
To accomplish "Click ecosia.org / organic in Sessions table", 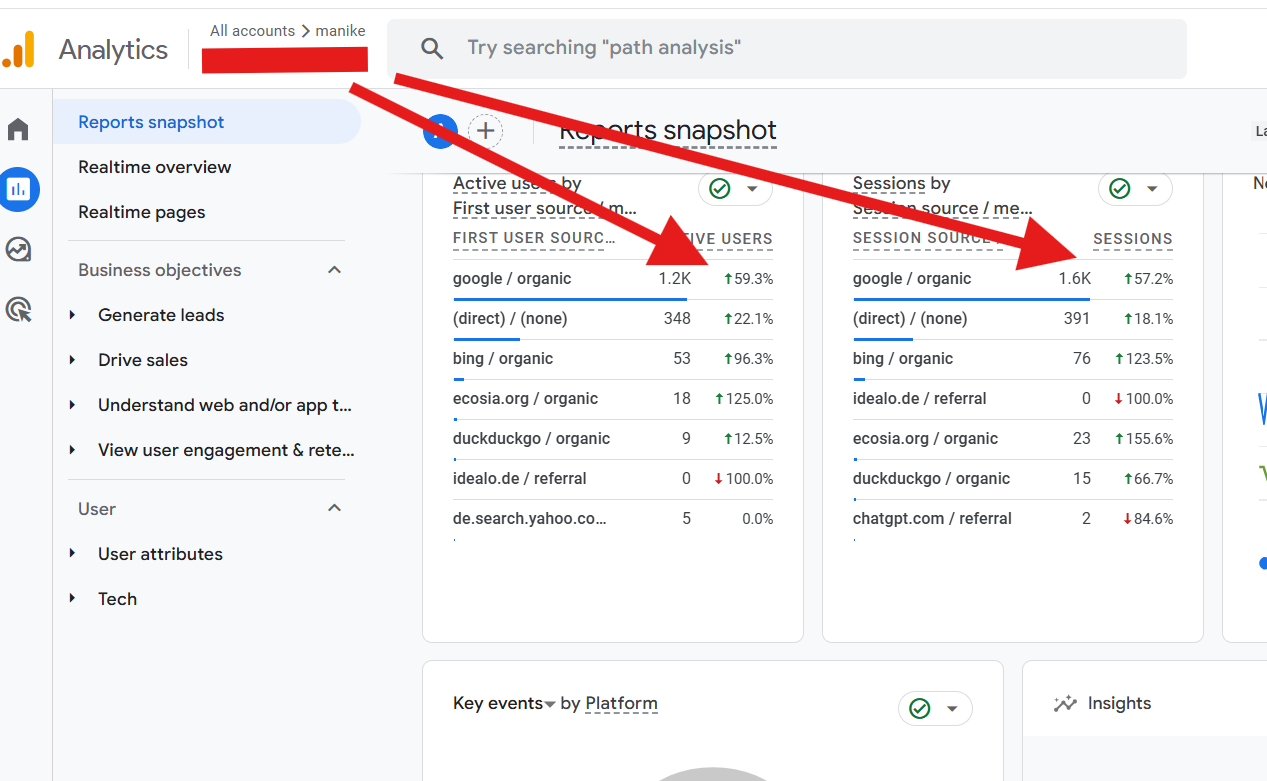I will pos(926,439).
